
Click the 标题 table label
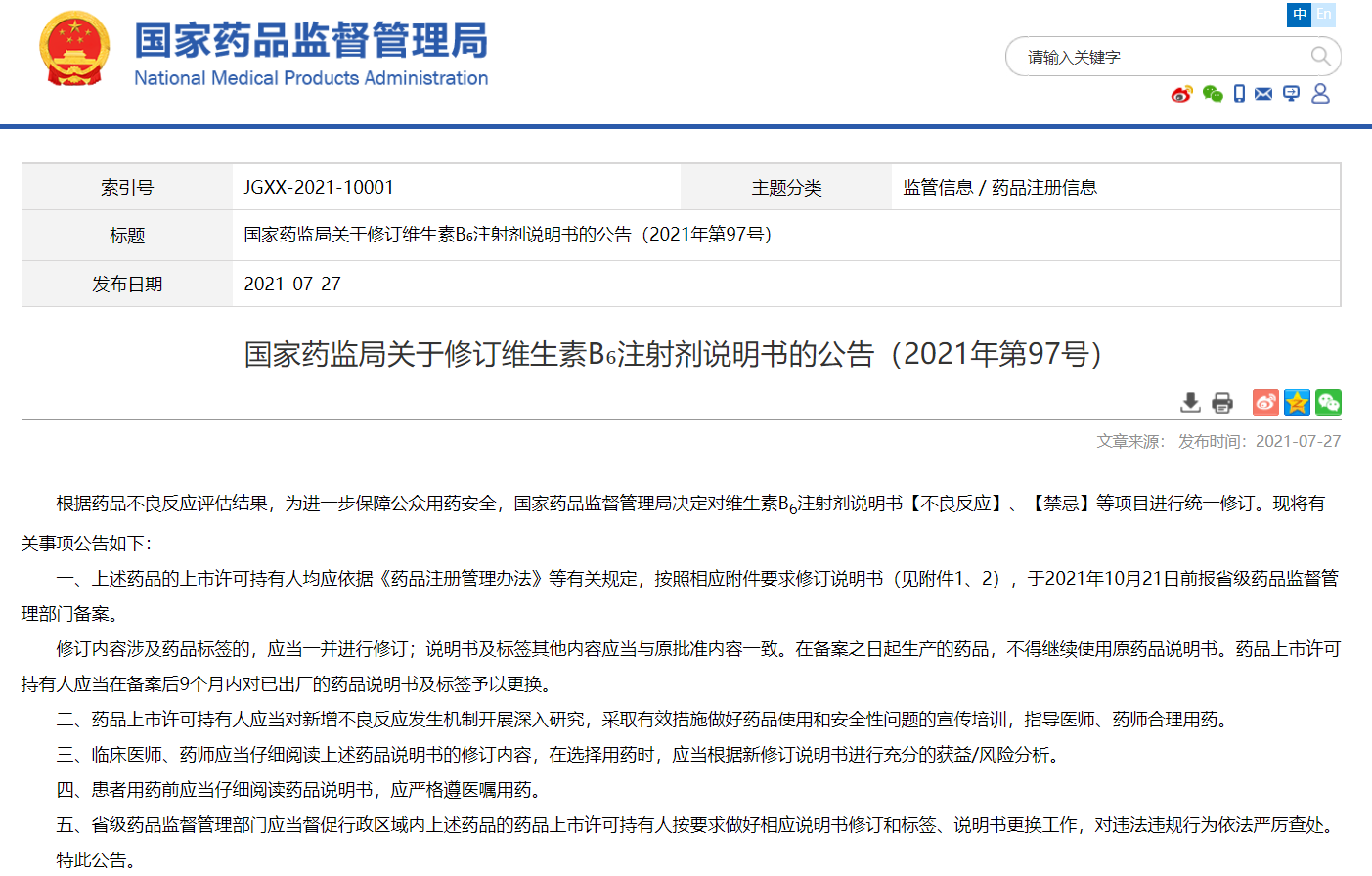[x=127, y=235]
